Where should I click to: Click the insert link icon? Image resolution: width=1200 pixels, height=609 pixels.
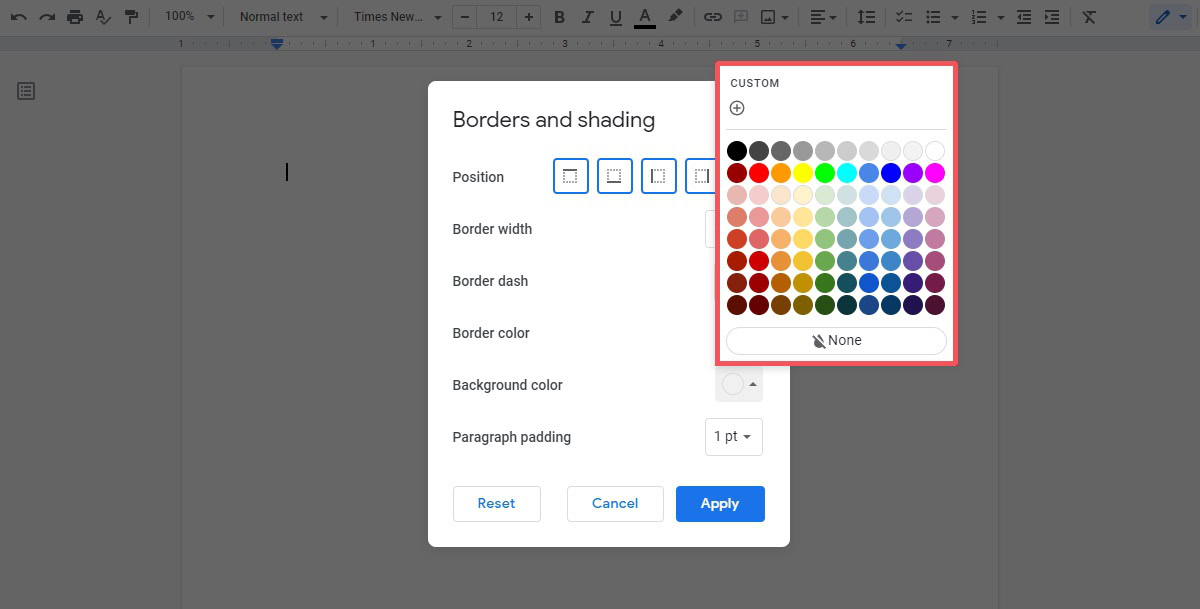click(x=712, y=17)
